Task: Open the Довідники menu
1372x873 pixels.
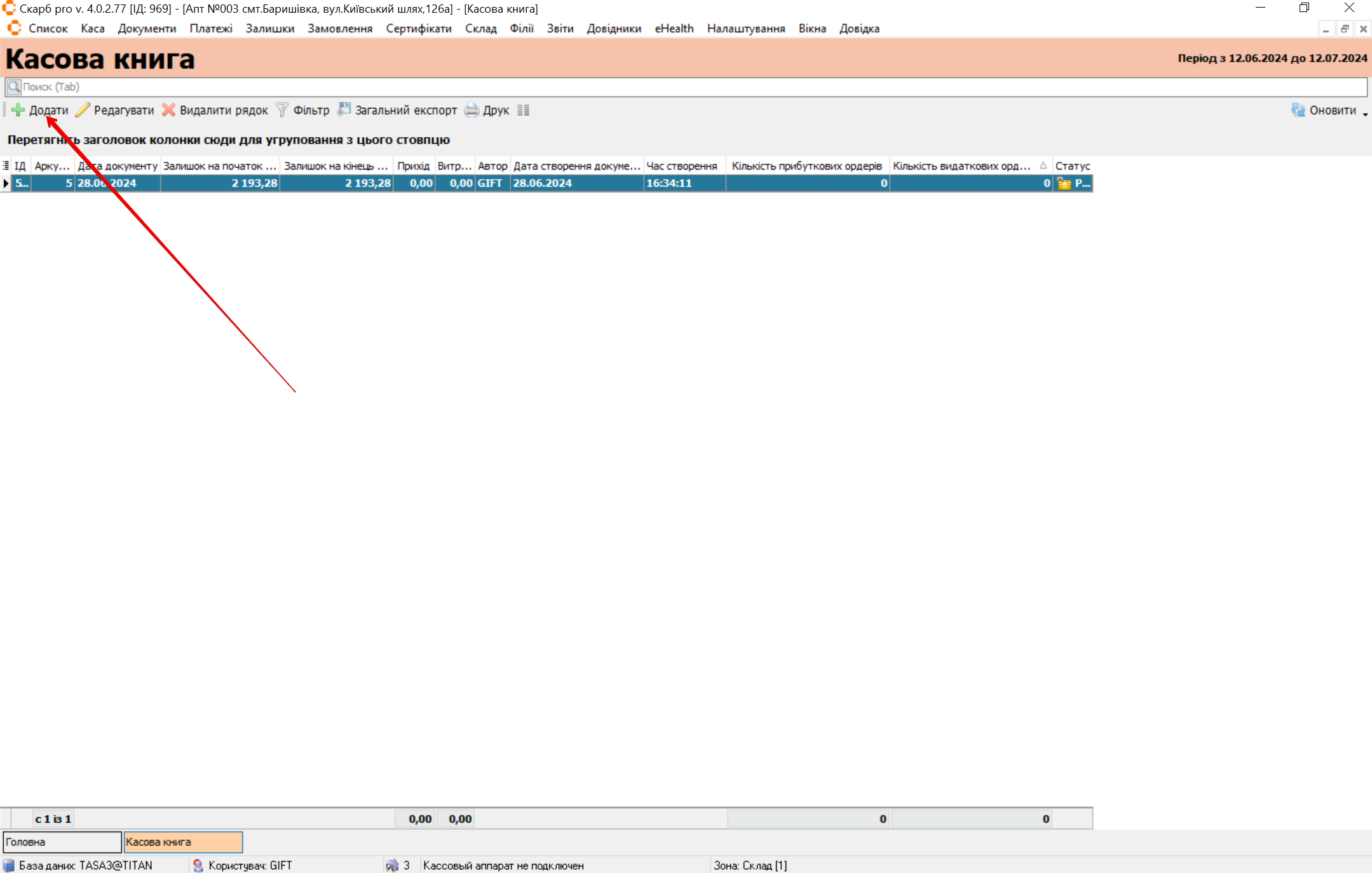Action: point(613,29)
